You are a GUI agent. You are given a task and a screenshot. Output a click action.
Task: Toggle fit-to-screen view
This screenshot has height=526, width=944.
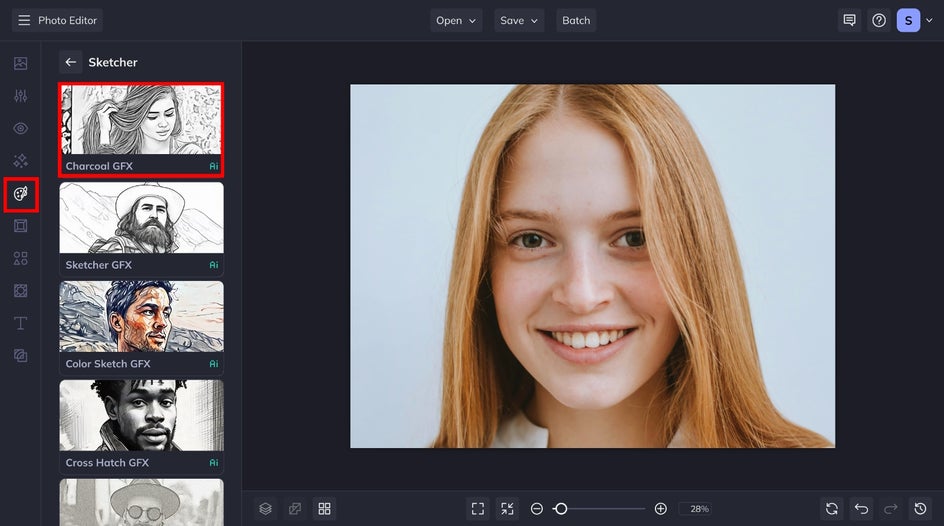point(478,509)
